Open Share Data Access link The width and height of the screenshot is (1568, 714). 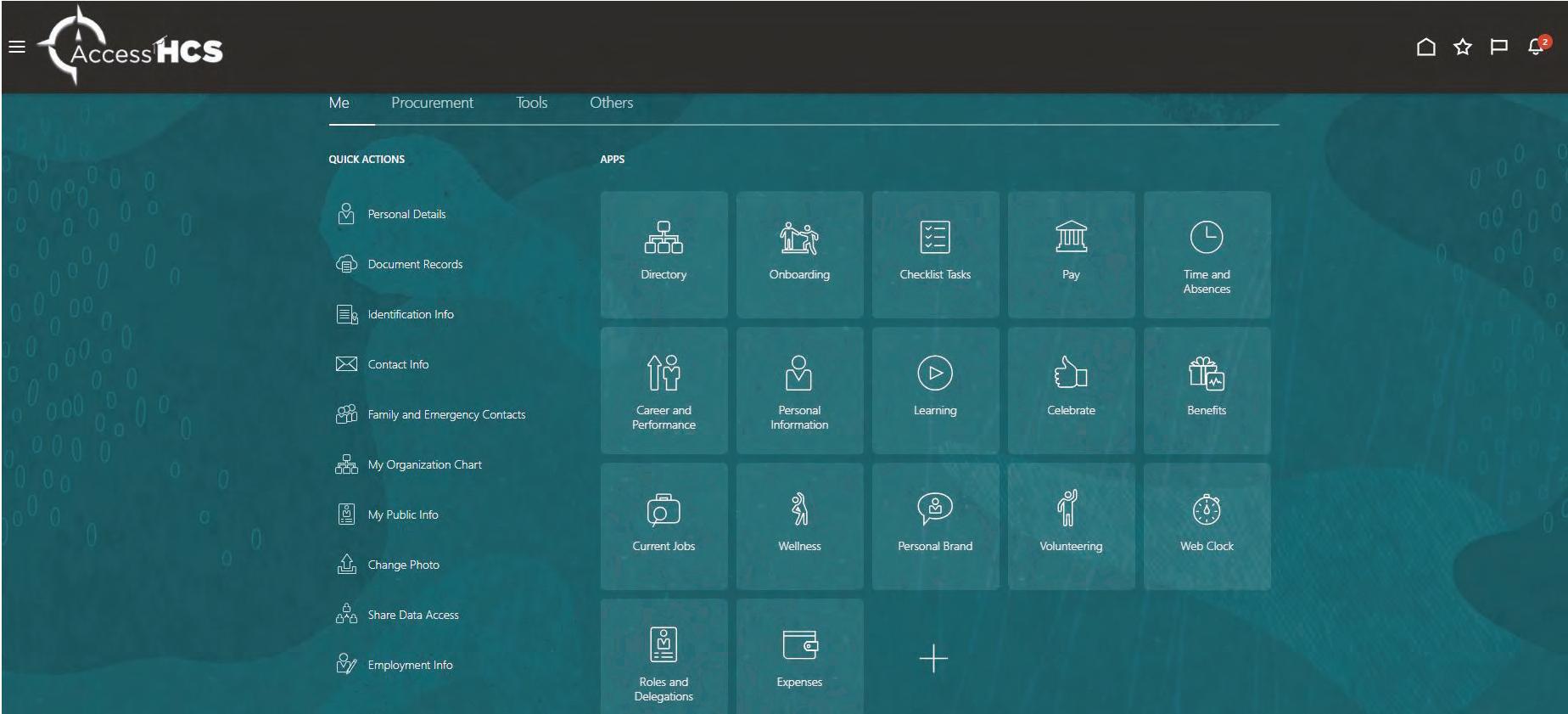tap(413, 615)
